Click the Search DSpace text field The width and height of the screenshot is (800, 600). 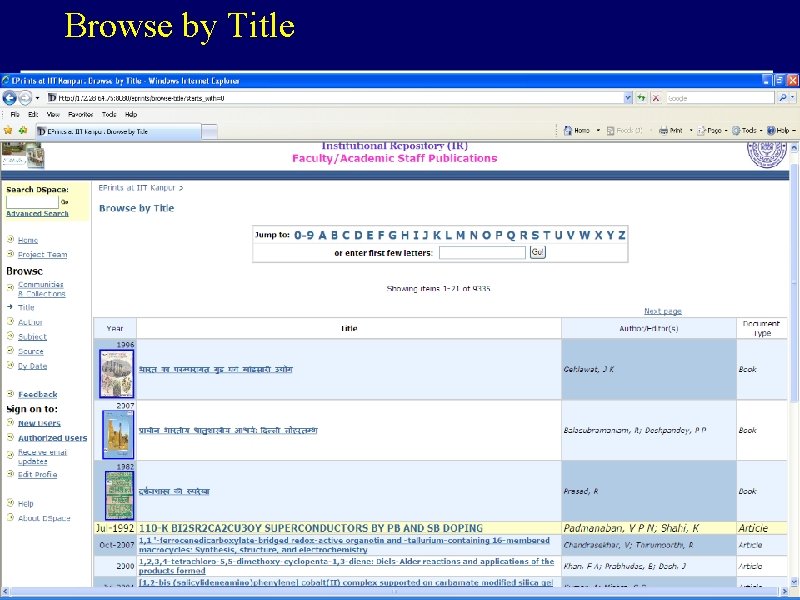pyautogui.click(x=32, y=202)
